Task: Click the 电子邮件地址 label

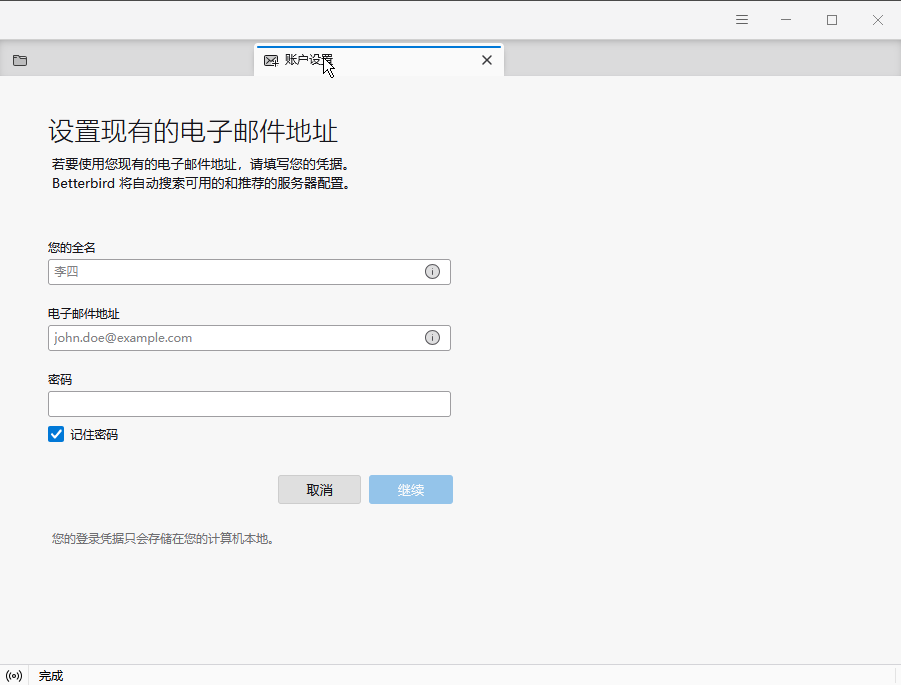Action: 84,314
